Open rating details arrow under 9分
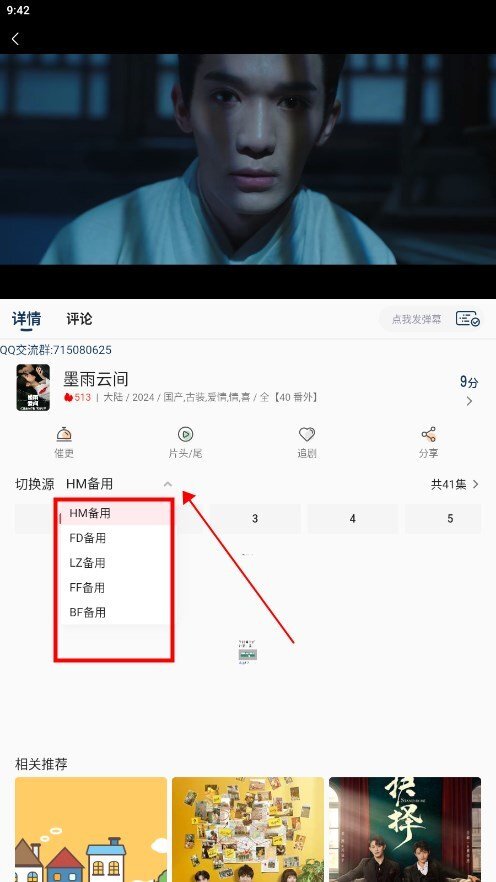The image size is (496, 882). (469, 401)
